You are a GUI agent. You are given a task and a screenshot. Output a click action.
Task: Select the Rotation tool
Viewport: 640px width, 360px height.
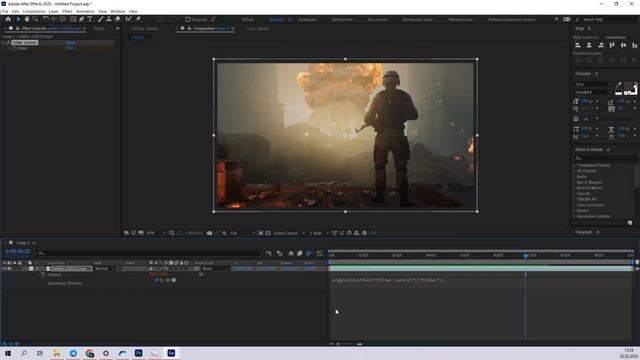click(x=46, y=19)
